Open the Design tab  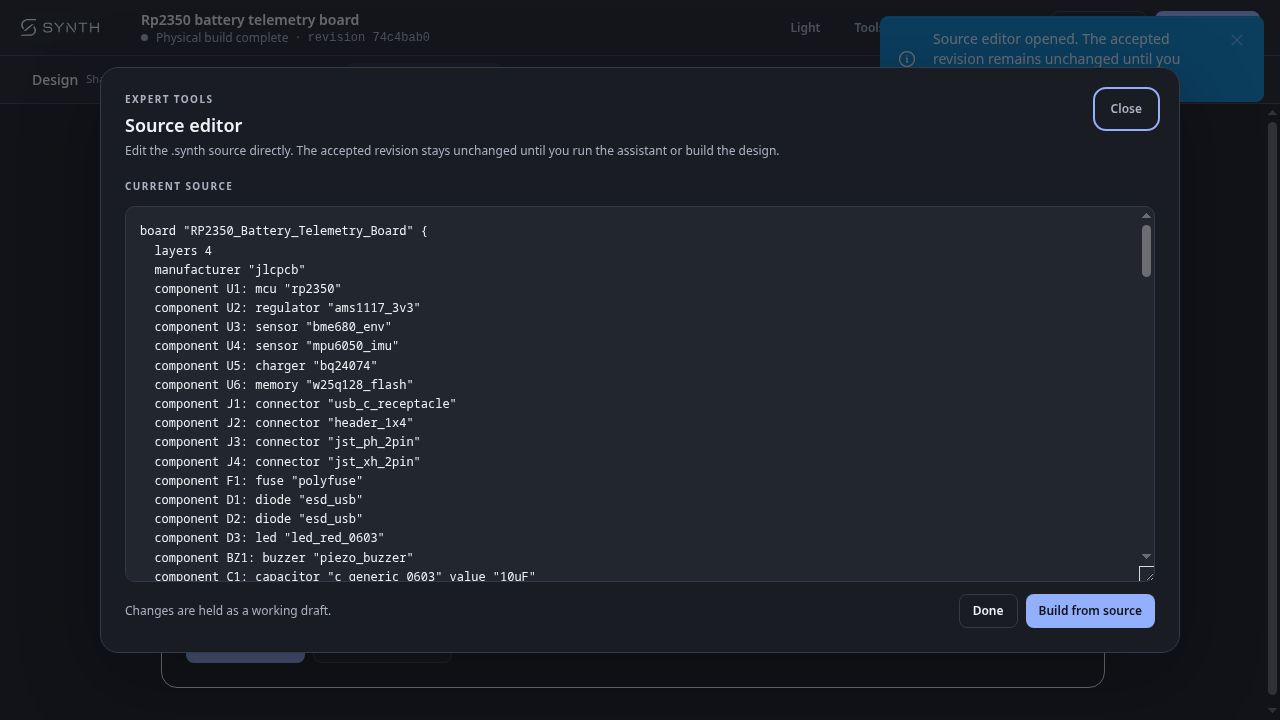pos(55,80)
